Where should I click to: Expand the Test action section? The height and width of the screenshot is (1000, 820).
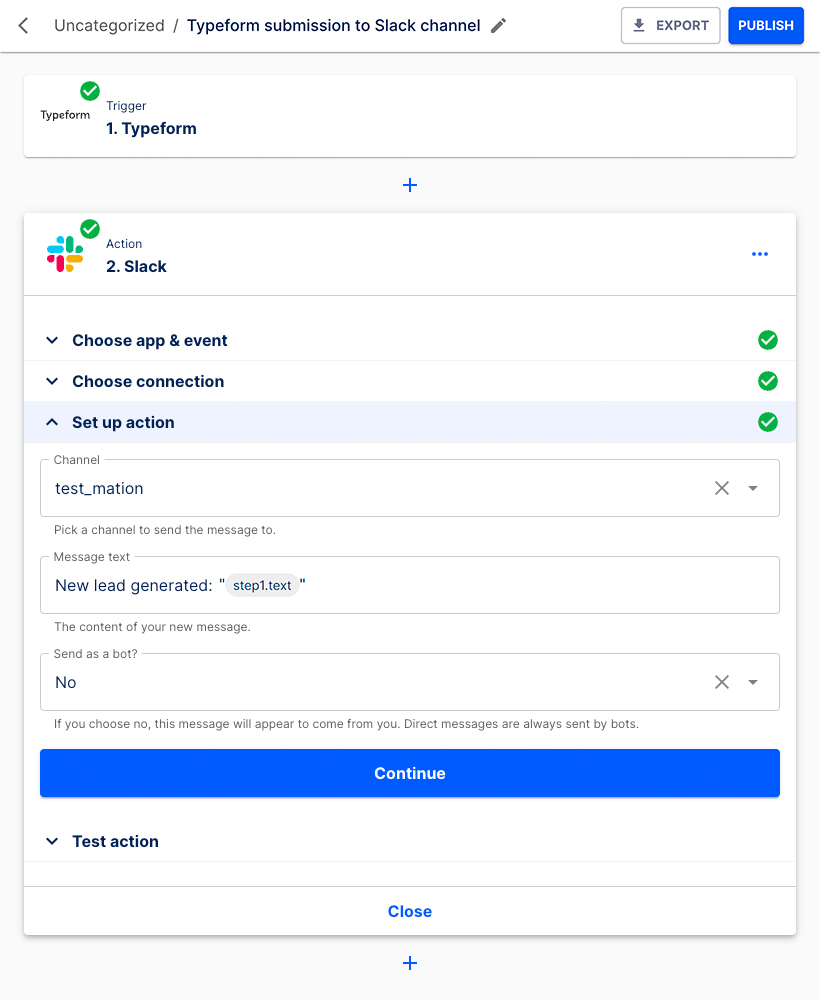pos(115,841)
